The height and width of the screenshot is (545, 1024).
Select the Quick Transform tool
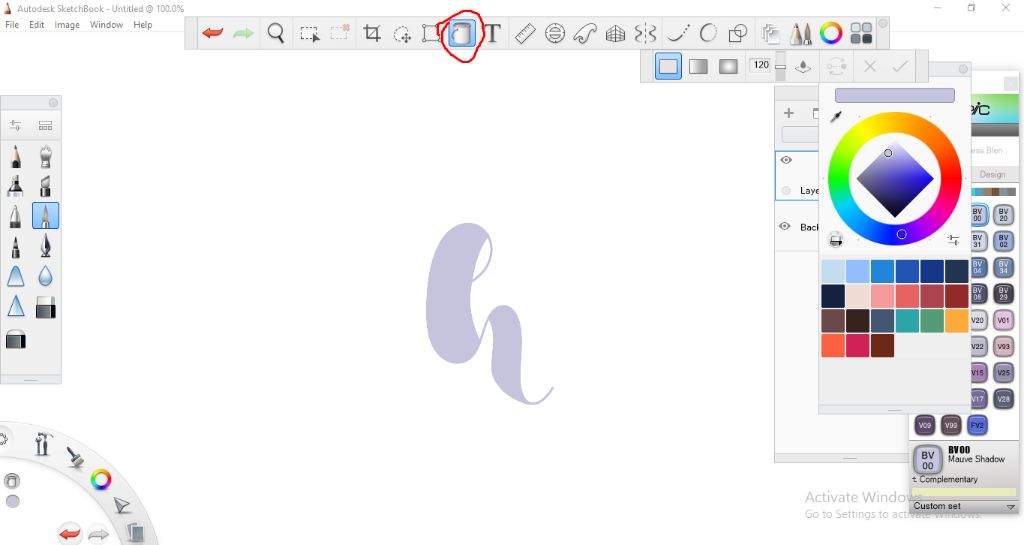(x=402, y=33)
